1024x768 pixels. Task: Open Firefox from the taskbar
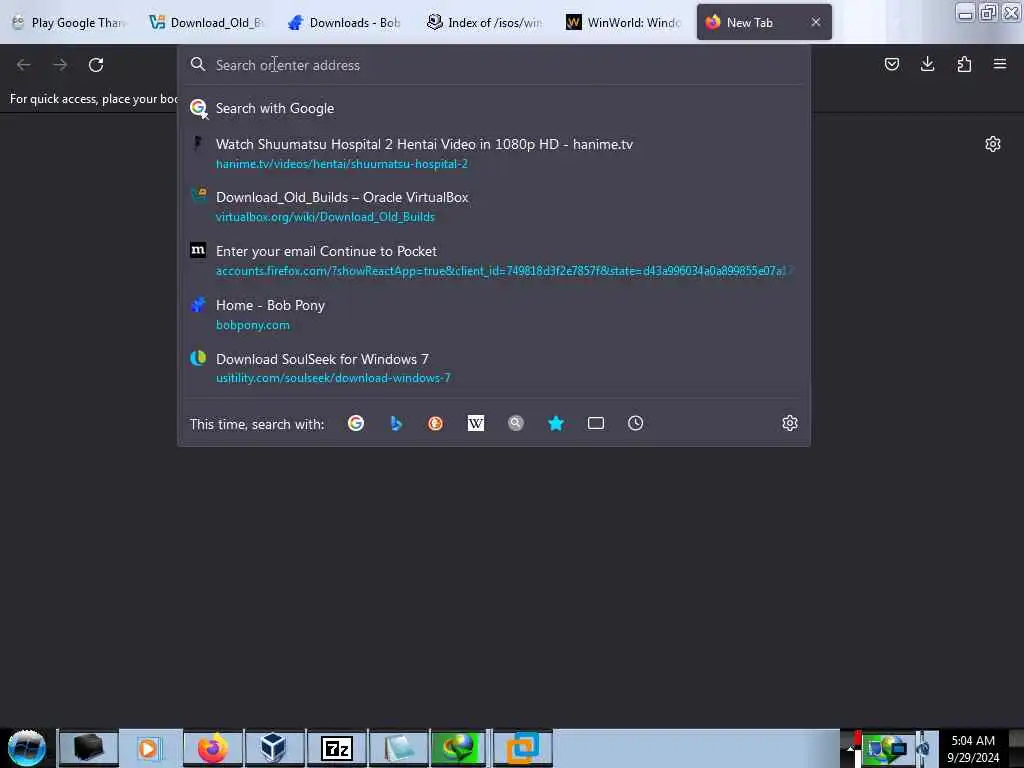[213, 748]
